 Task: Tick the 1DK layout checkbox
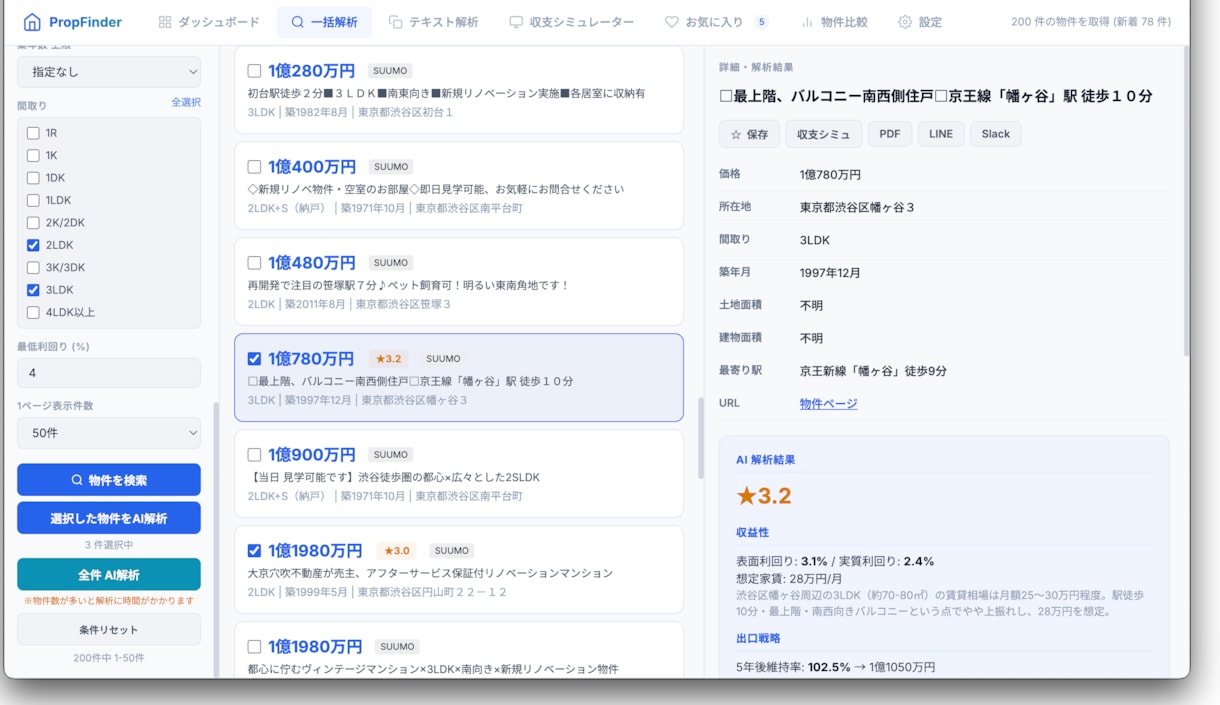[x=33, y=178]
